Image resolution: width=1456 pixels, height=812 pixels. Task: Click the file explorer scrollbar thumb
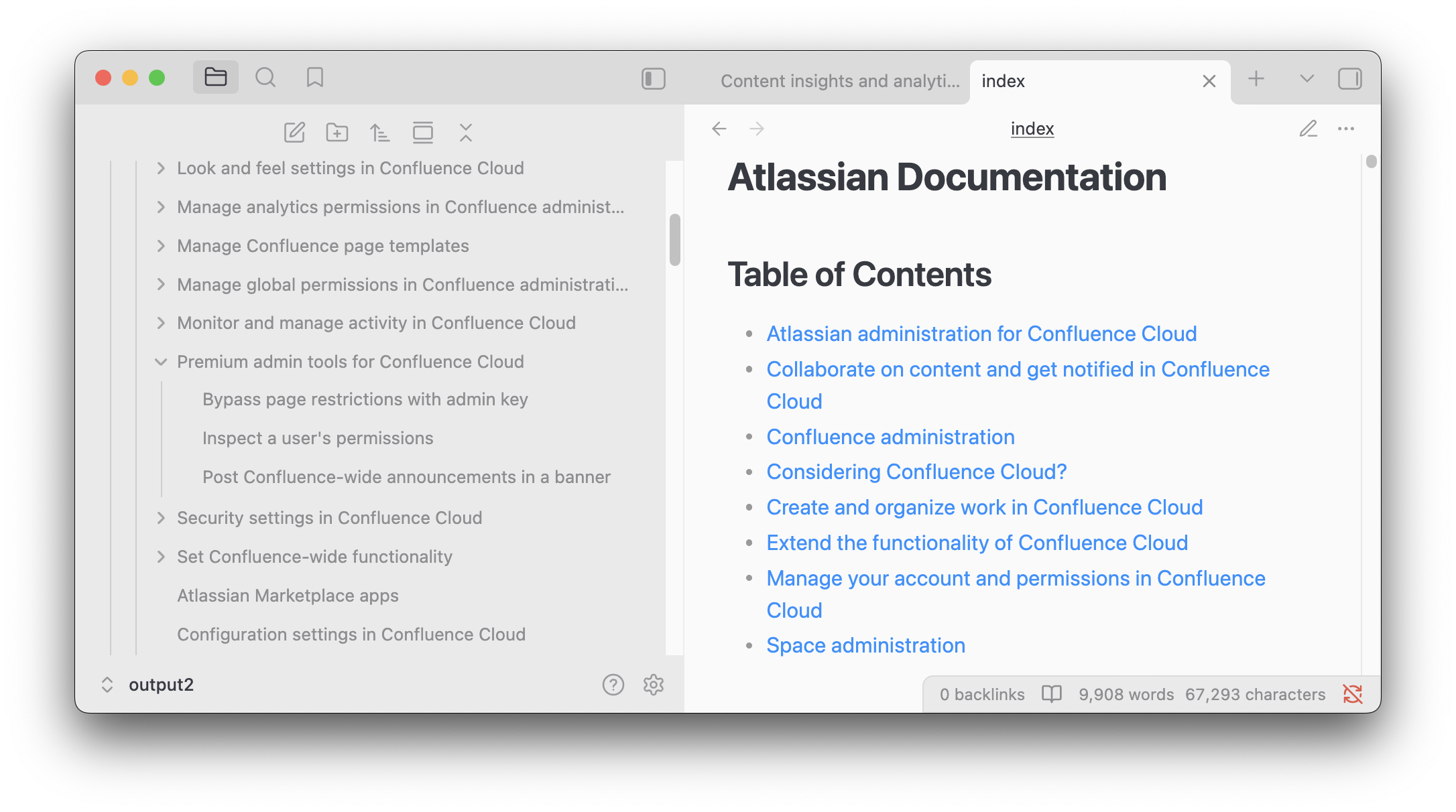pyautogui.click(x=674, y=239)
